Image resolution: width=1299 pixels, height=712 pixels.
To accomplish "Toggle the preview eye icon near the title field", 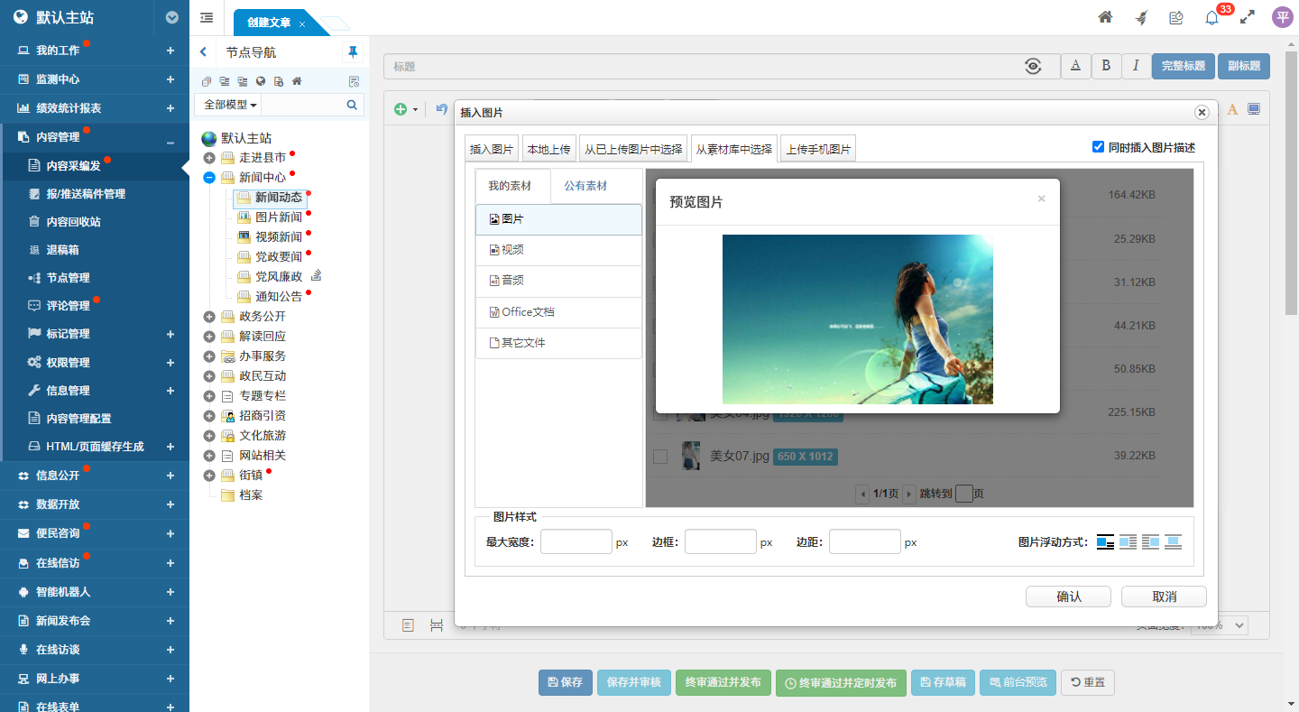I will (1035, 64).
